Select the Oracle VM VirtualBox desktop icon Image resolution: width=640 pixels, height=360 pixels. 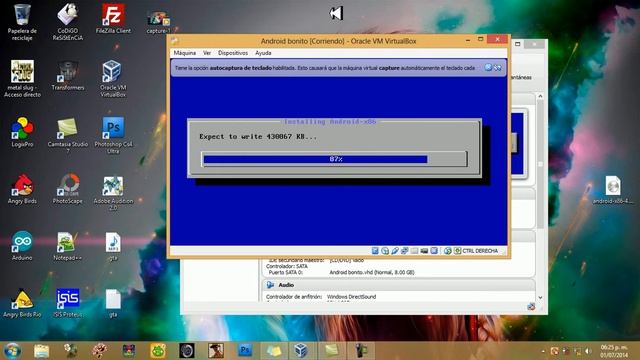tap(113, 79)
